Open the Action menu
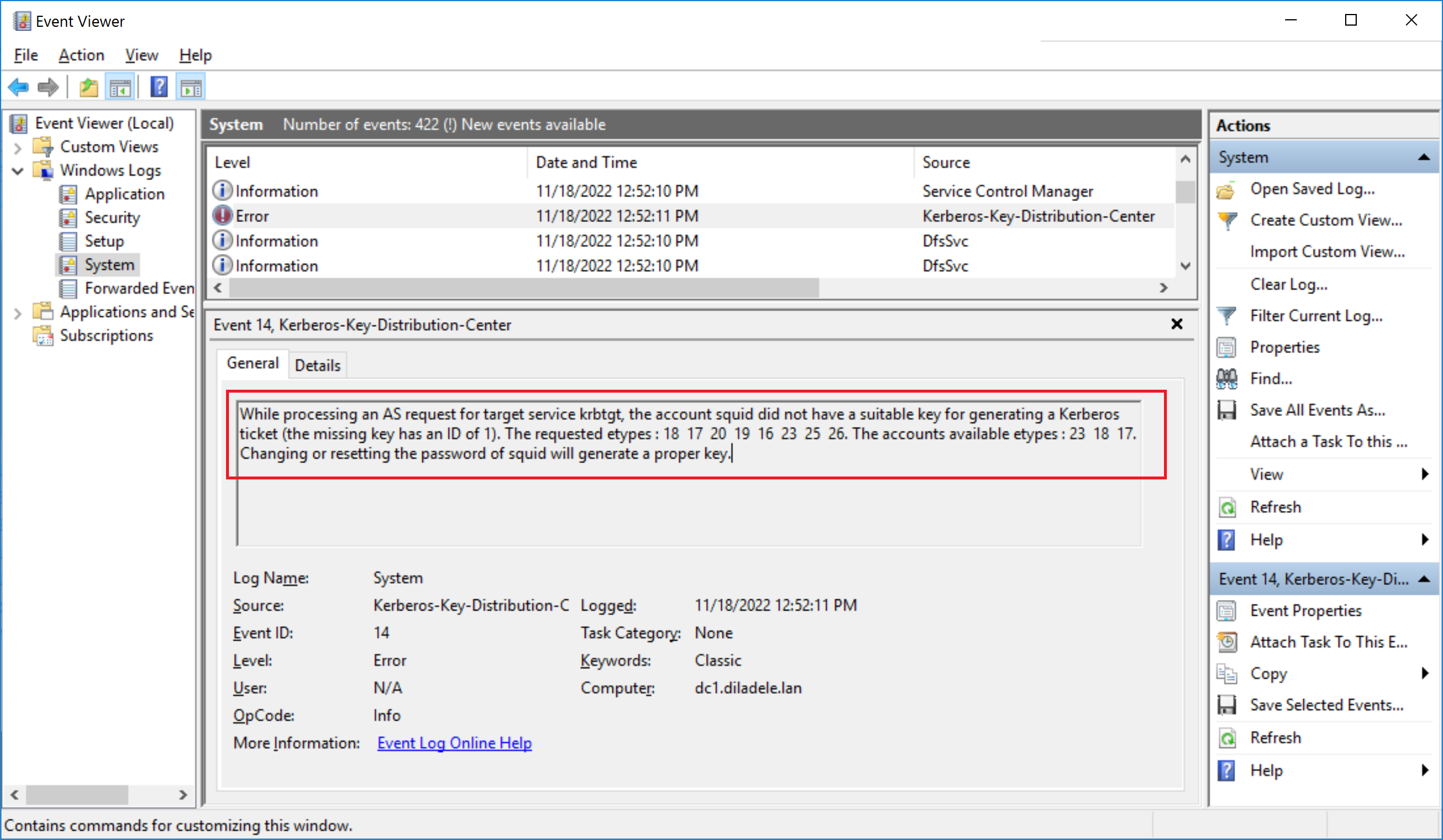Screen dimensions: 1443x840 pos(81,55)
